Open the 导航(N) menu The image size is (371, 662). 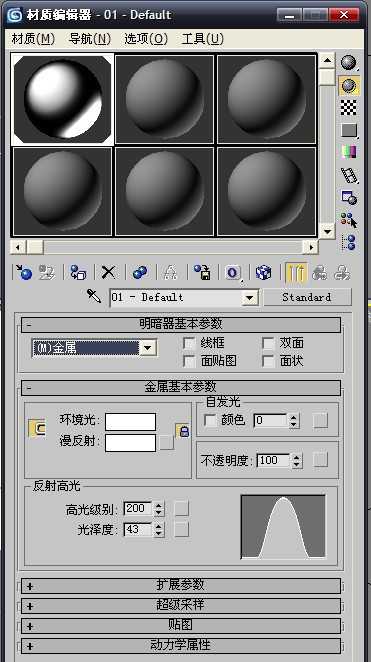[x=89, y=39]
